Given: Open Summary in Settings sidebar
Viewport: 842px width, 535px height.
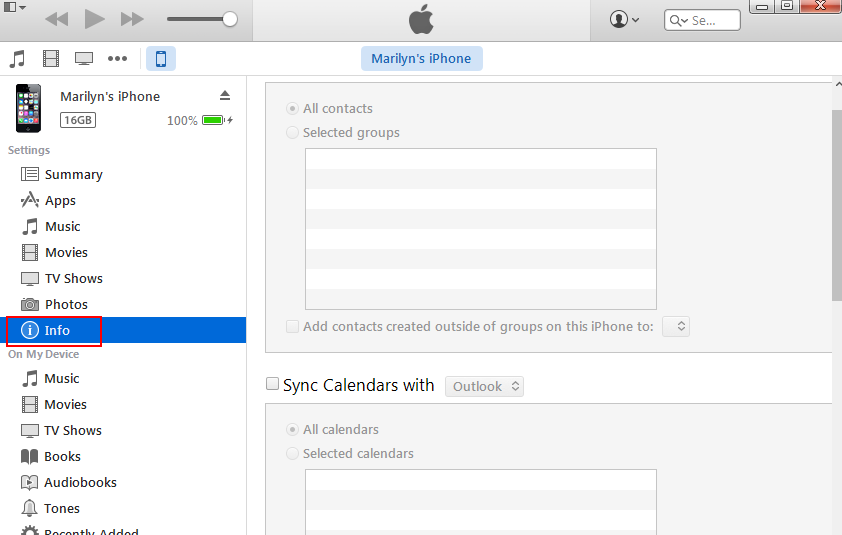Looking at the screenshot, I should pos(73,175).
